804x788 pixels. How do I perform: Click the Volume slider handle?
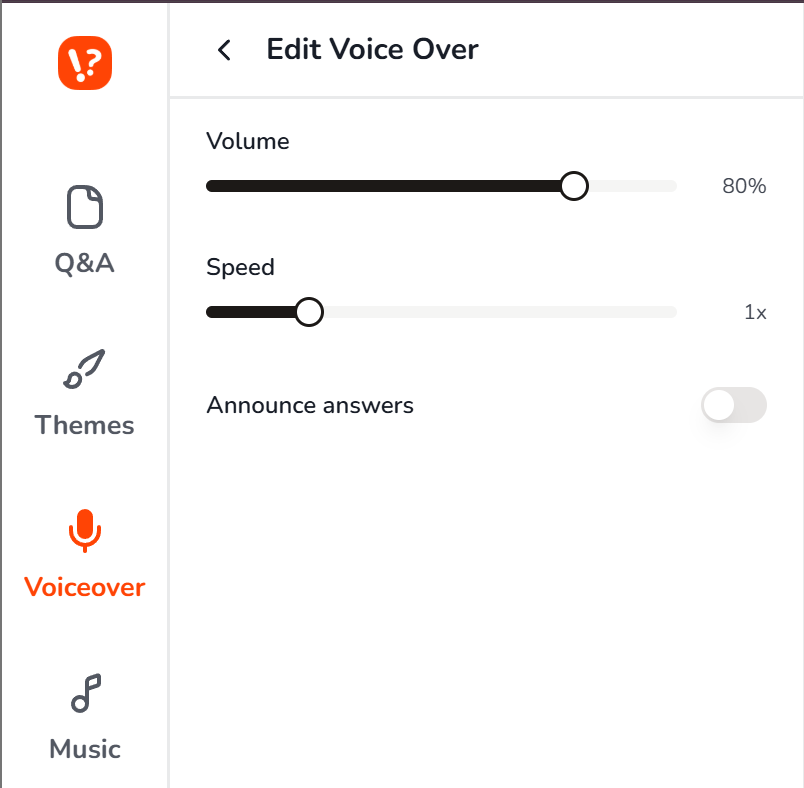coord(573,186)
